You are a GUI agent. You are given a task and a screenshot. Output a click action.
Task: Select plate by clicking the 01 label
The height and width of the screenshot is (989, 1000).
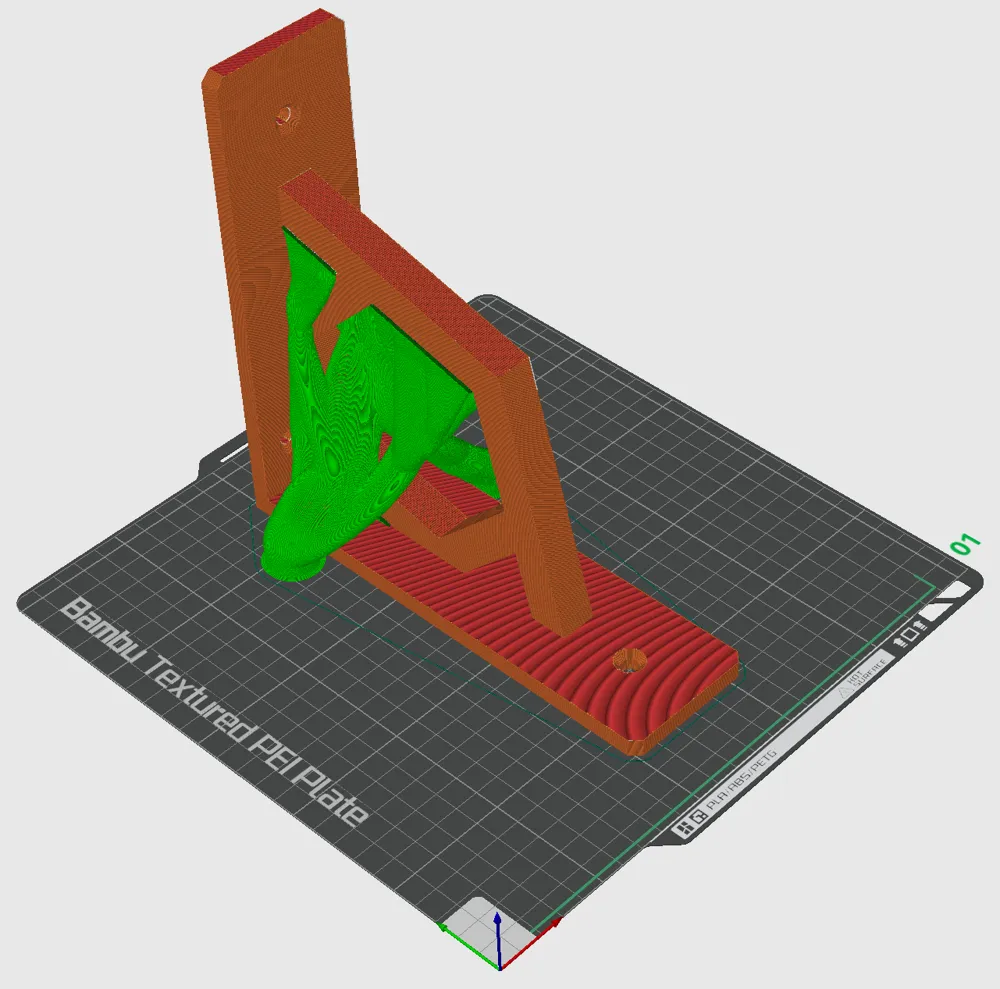click(x=965, y=546)
